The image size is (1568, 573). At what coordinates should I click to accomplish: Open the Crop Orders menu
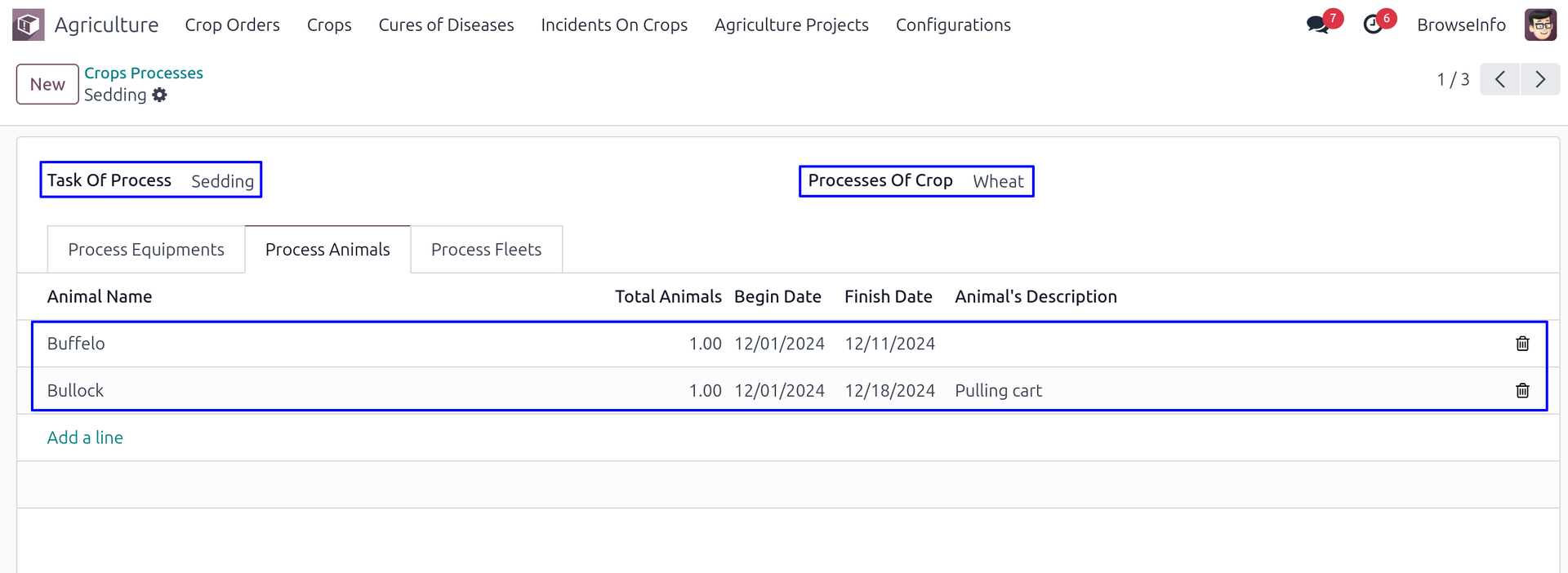pyautogui.click(x=232, y=24)
